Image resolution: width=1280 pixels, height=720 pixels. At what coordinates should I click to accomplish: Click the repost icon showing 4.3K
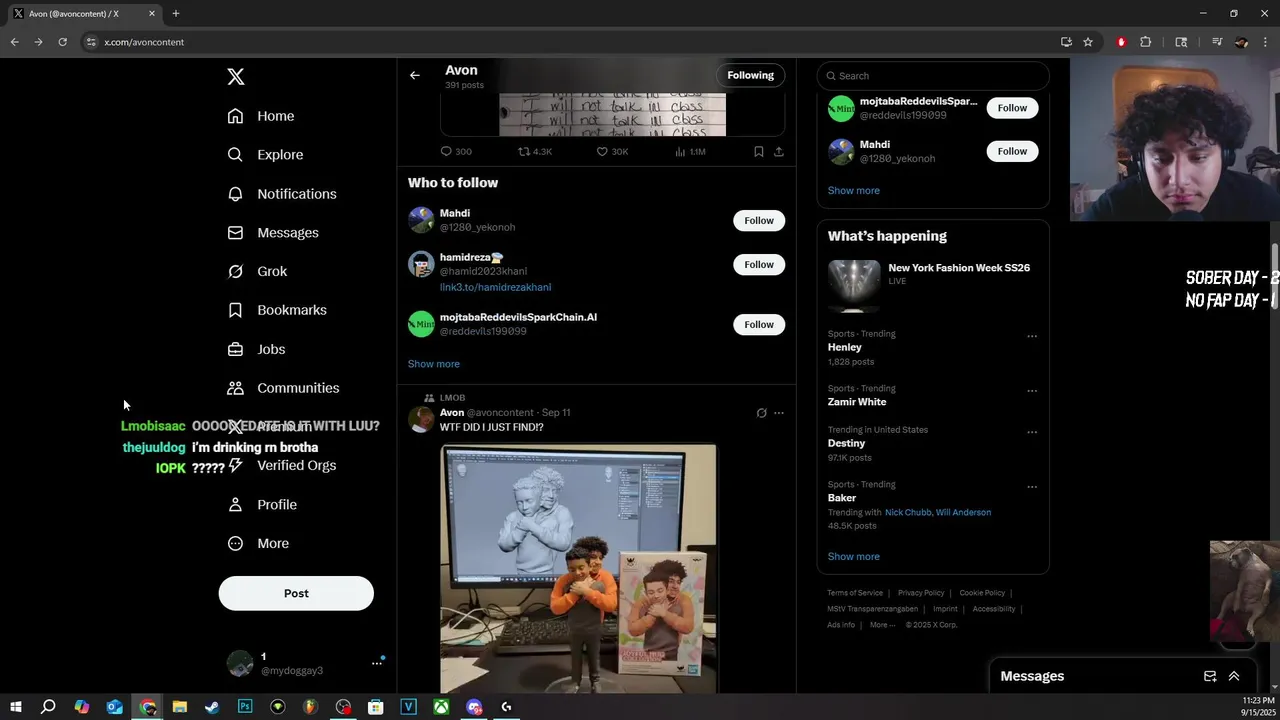coord(524,152)
